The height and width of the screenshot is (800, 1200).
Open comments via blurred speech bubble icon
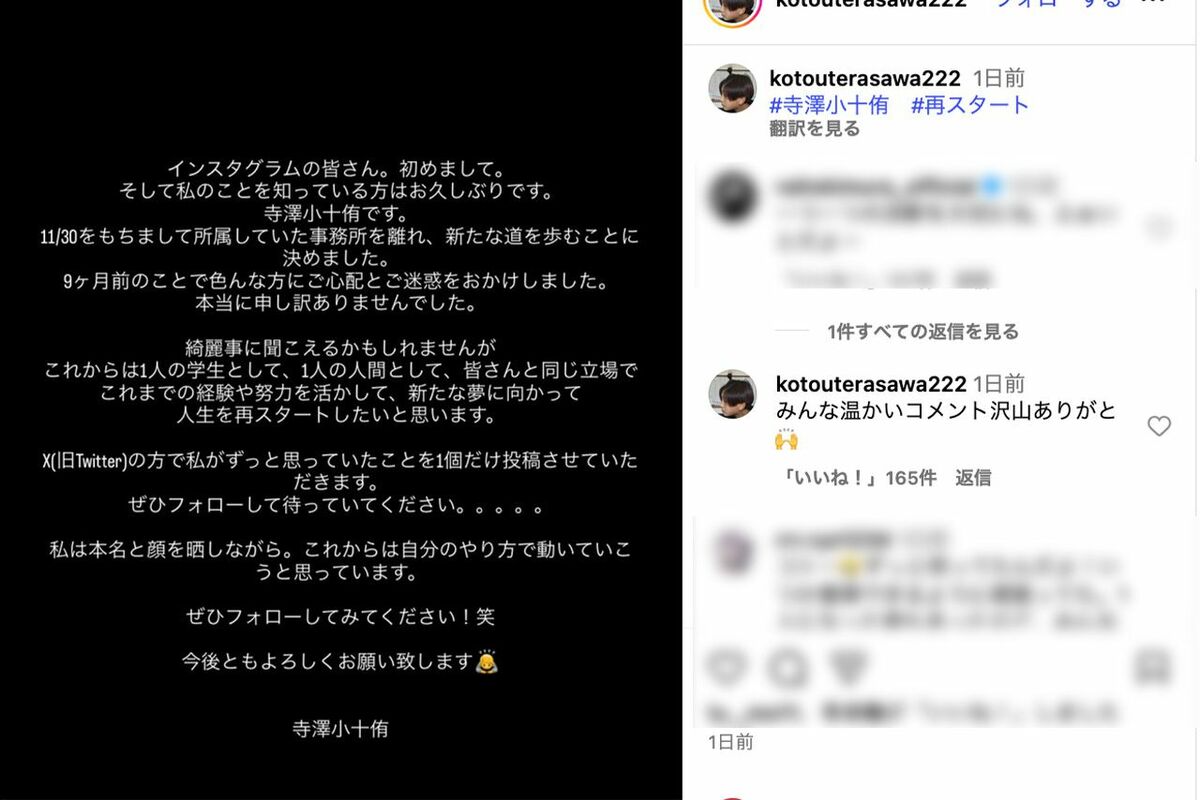tap(788, 667)
